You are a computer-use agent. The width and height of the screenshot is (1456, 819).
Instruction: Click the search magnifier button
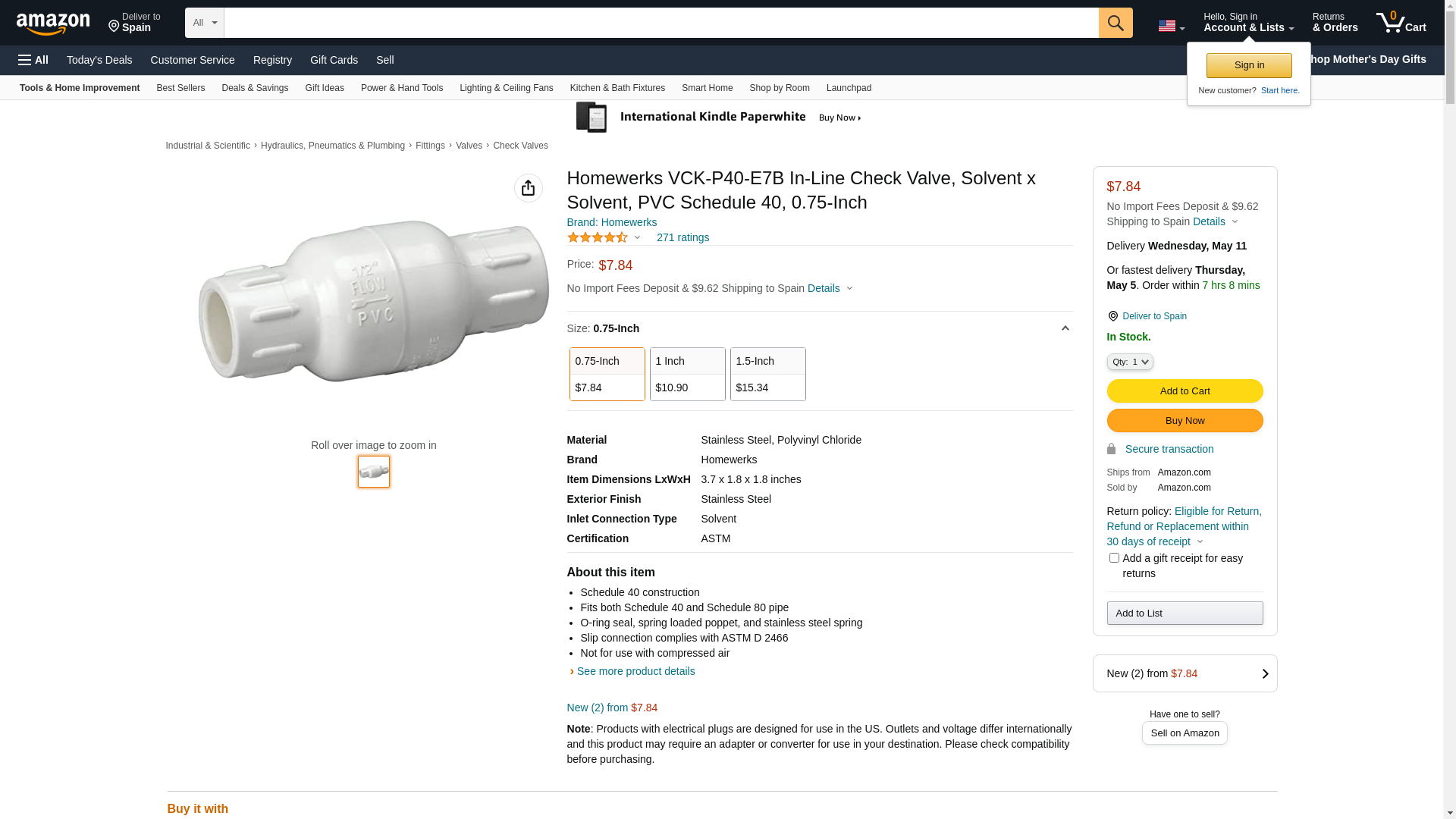pyautogui.click(x=1115, y=23)
